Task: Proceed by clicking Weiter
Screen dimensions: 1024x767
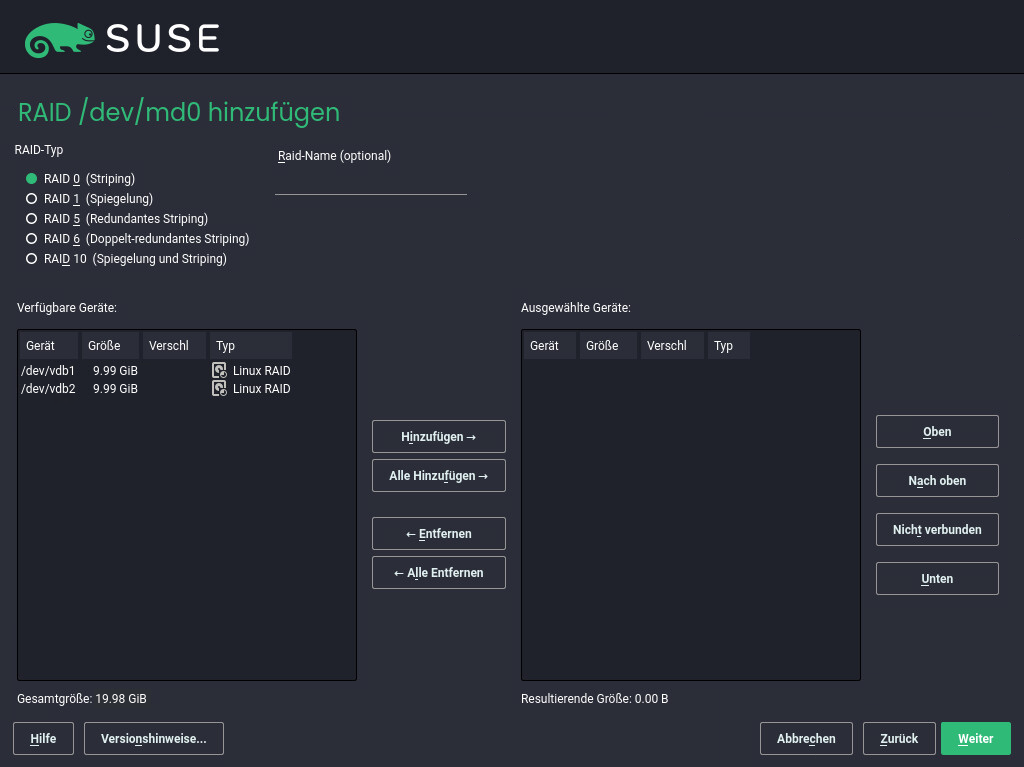Action: [975, 739]
